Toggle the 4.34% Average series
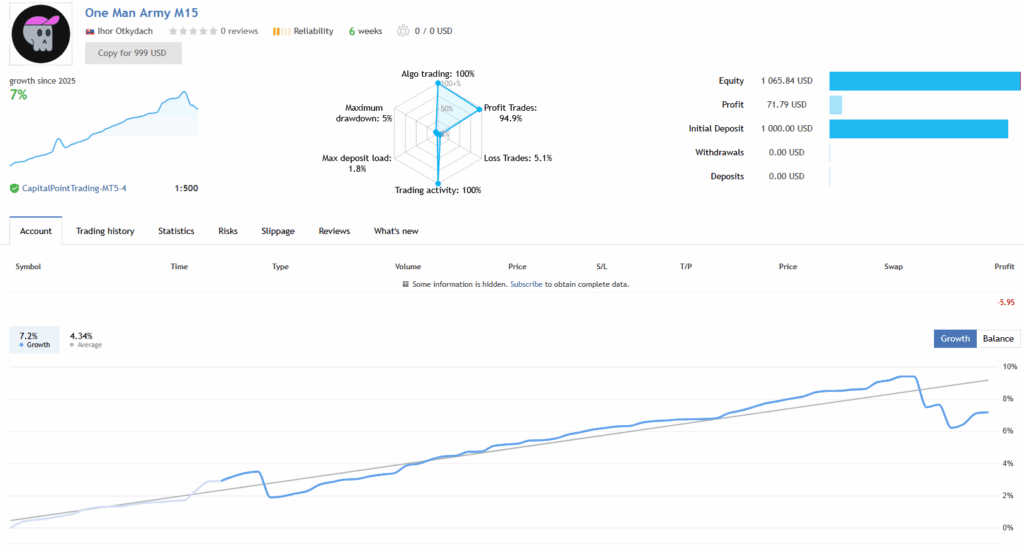This screenshot has height=546, width=1024. point(85,340)
